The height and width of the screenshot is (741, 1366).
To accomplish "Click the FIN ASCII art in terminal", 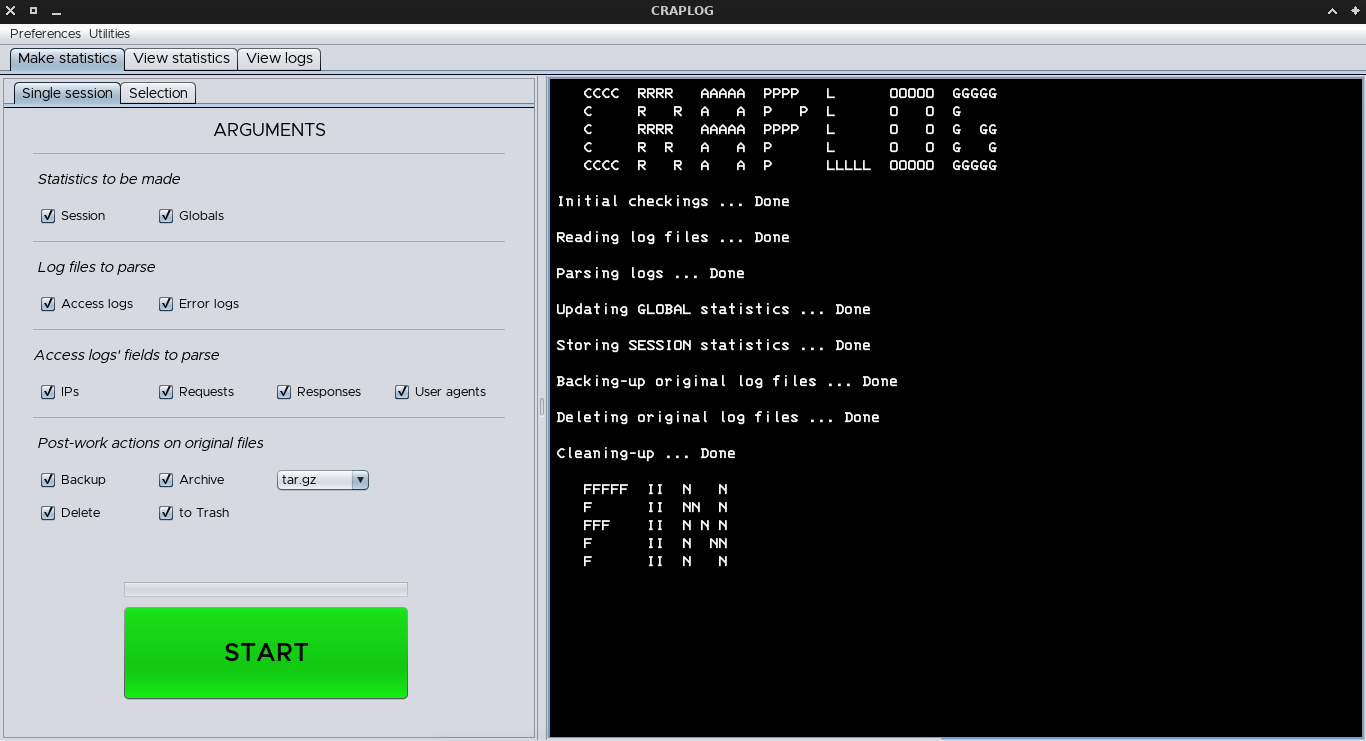I will click(x=656, y=526).
